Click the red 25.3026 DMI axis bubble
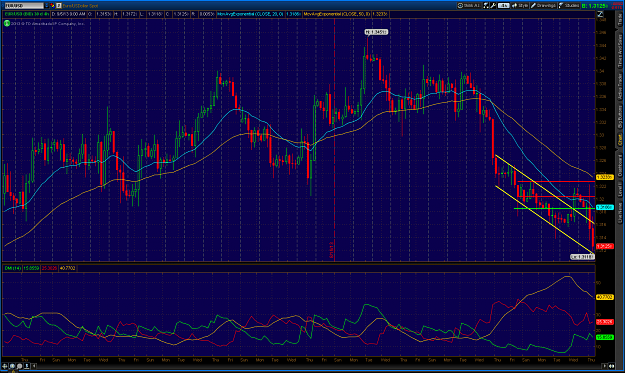The height and width of the screenshot is (373, 625). [x=605, y=322]
